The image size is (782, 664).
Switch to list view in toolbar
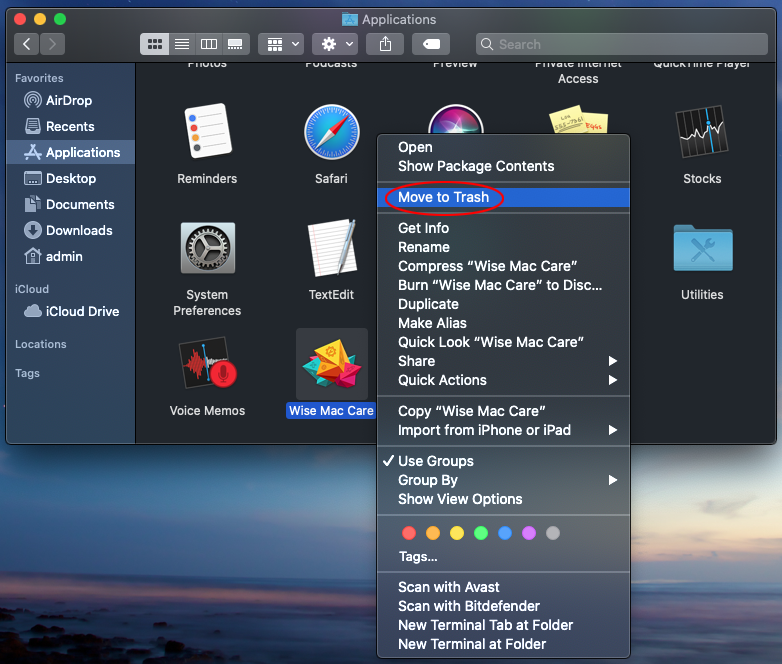(x=182, y=44)
